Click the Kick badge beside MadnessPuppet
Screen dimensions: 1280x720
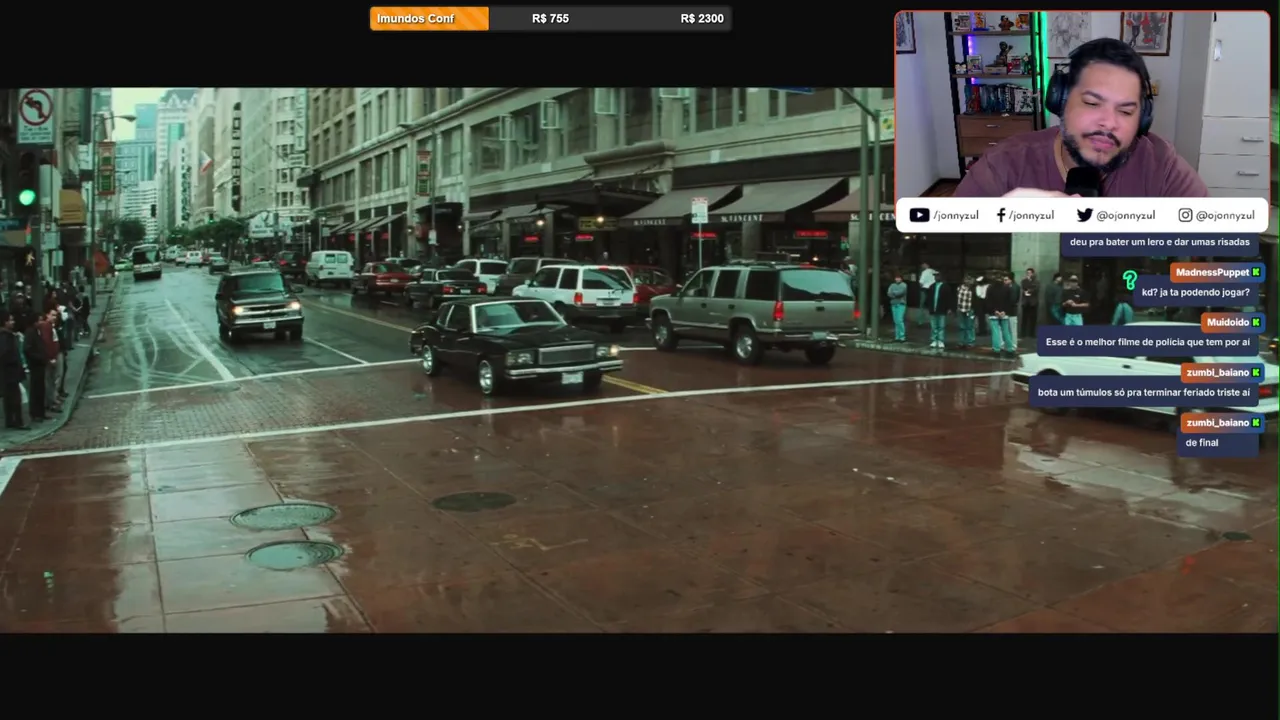(1256, 272)
